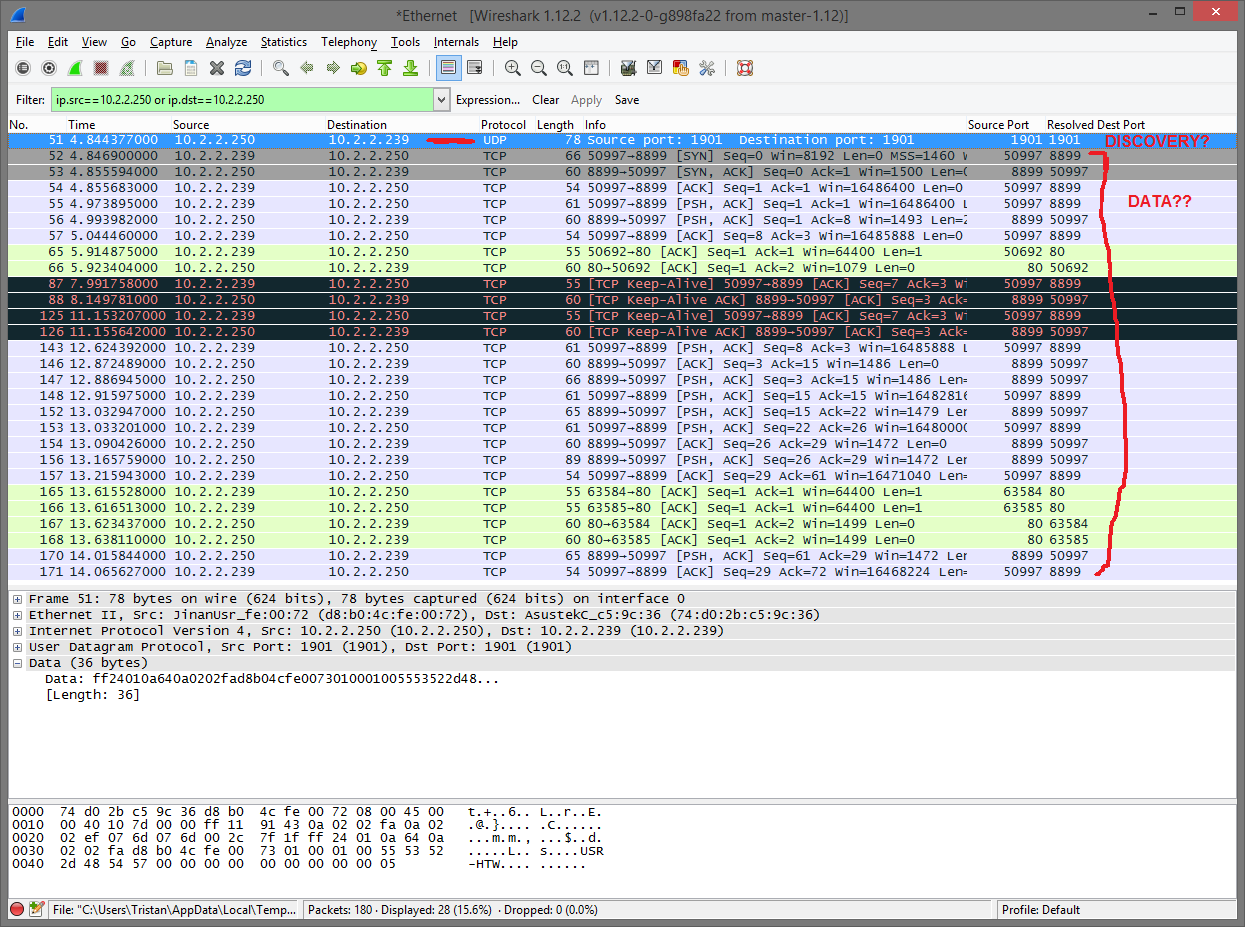1245x927 pixels.
Task: Find a packet using the magnifier tool
Action: pyautogui.click(x=281, y=68)
